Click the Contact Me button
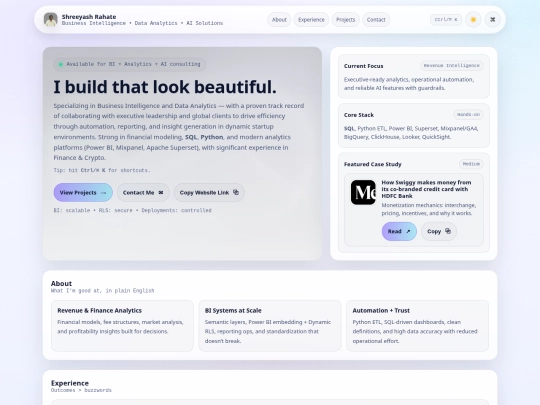This screenshot has width=540, height=405. 143,193
